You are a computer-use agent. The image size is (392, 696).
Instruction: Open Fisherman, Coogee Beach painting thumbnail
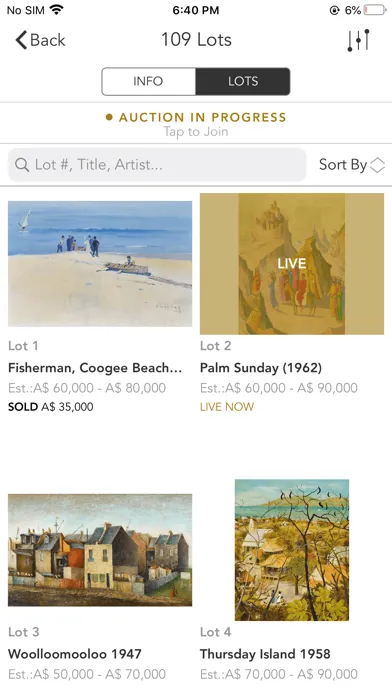[100, 264]
